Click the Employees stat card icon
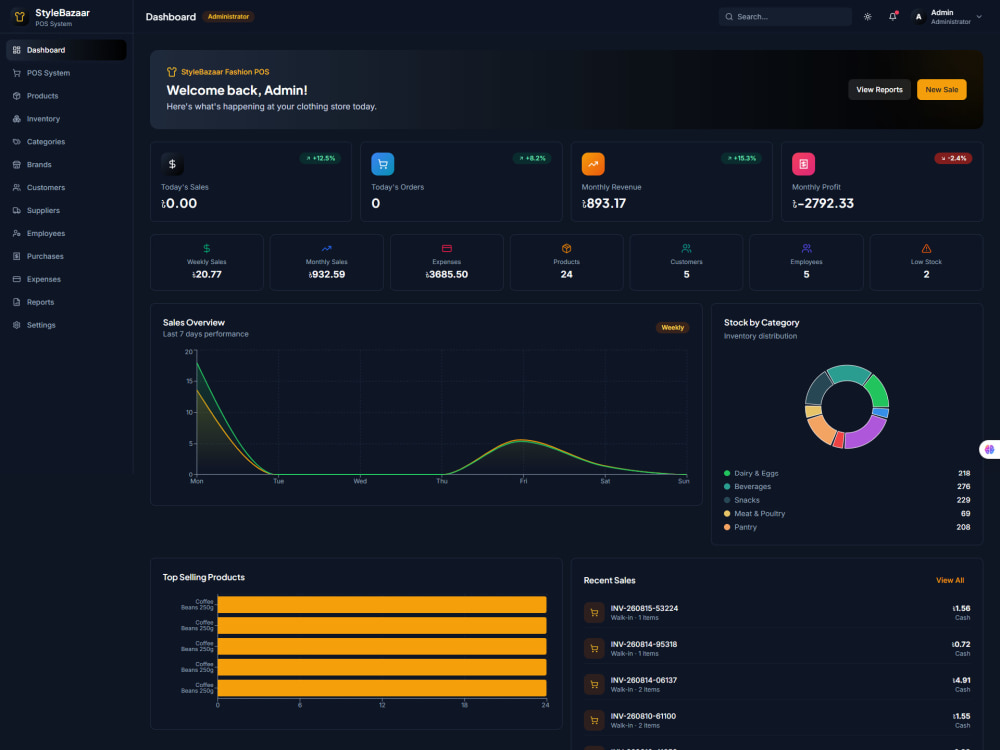 tap(806, 249)
